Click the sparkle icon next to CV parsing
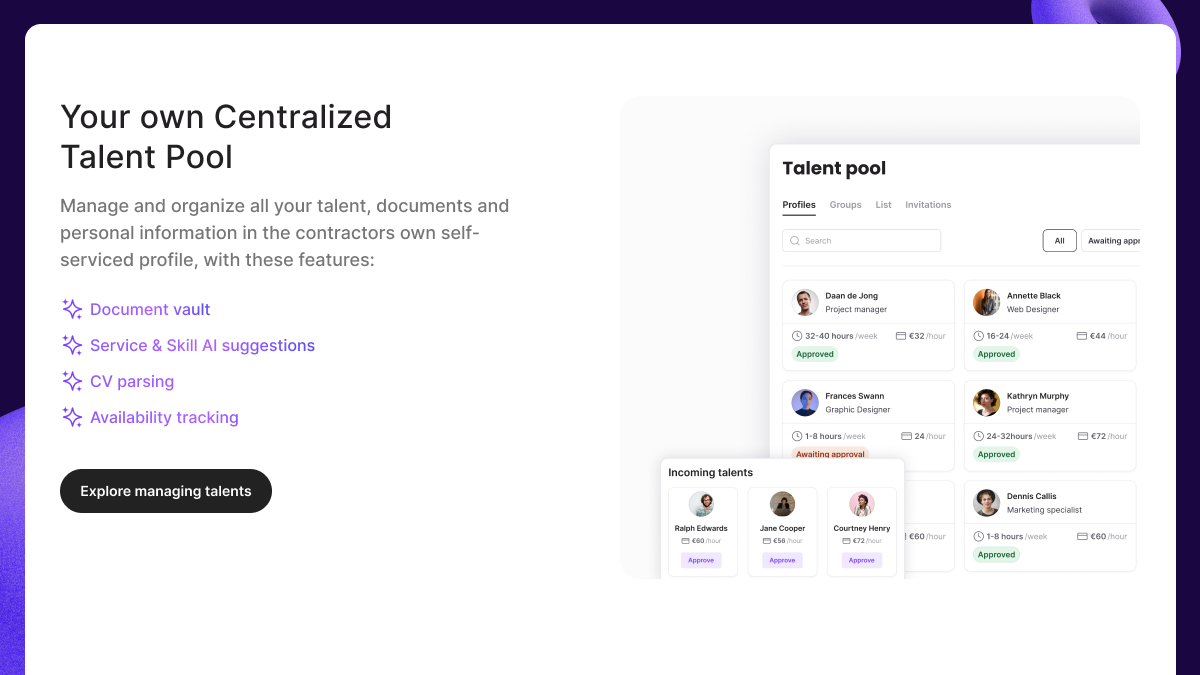 (x=71, y=381)
